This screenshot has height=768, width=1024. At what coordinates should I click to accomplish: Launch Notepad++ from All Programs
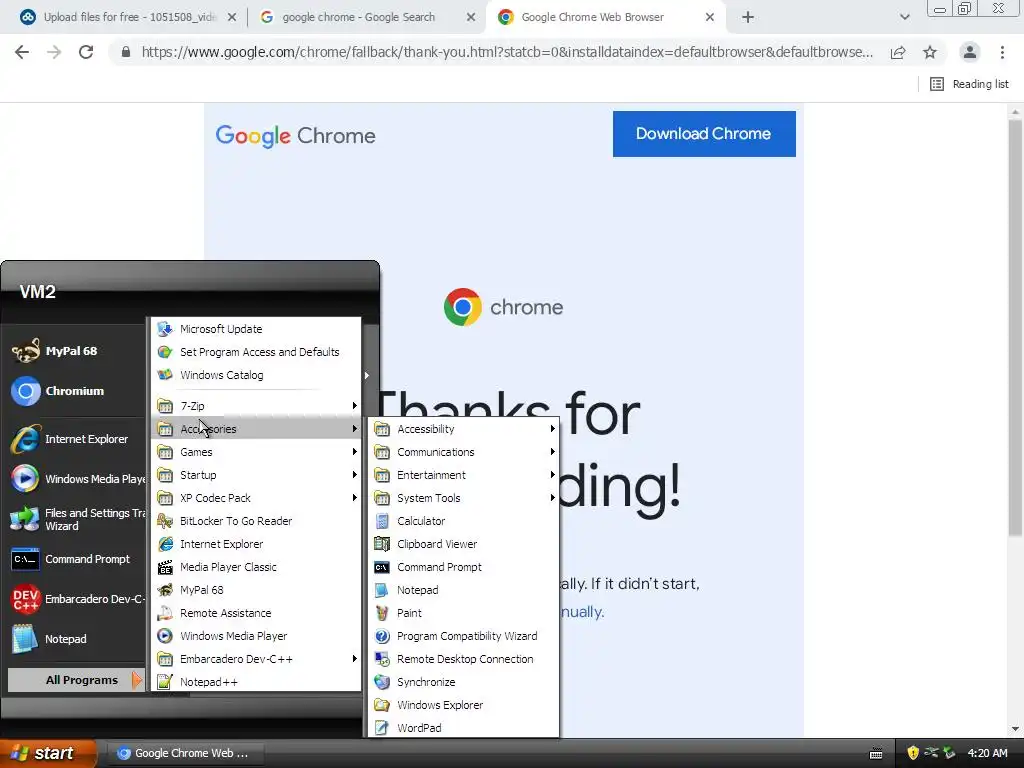tap(256, 682)
